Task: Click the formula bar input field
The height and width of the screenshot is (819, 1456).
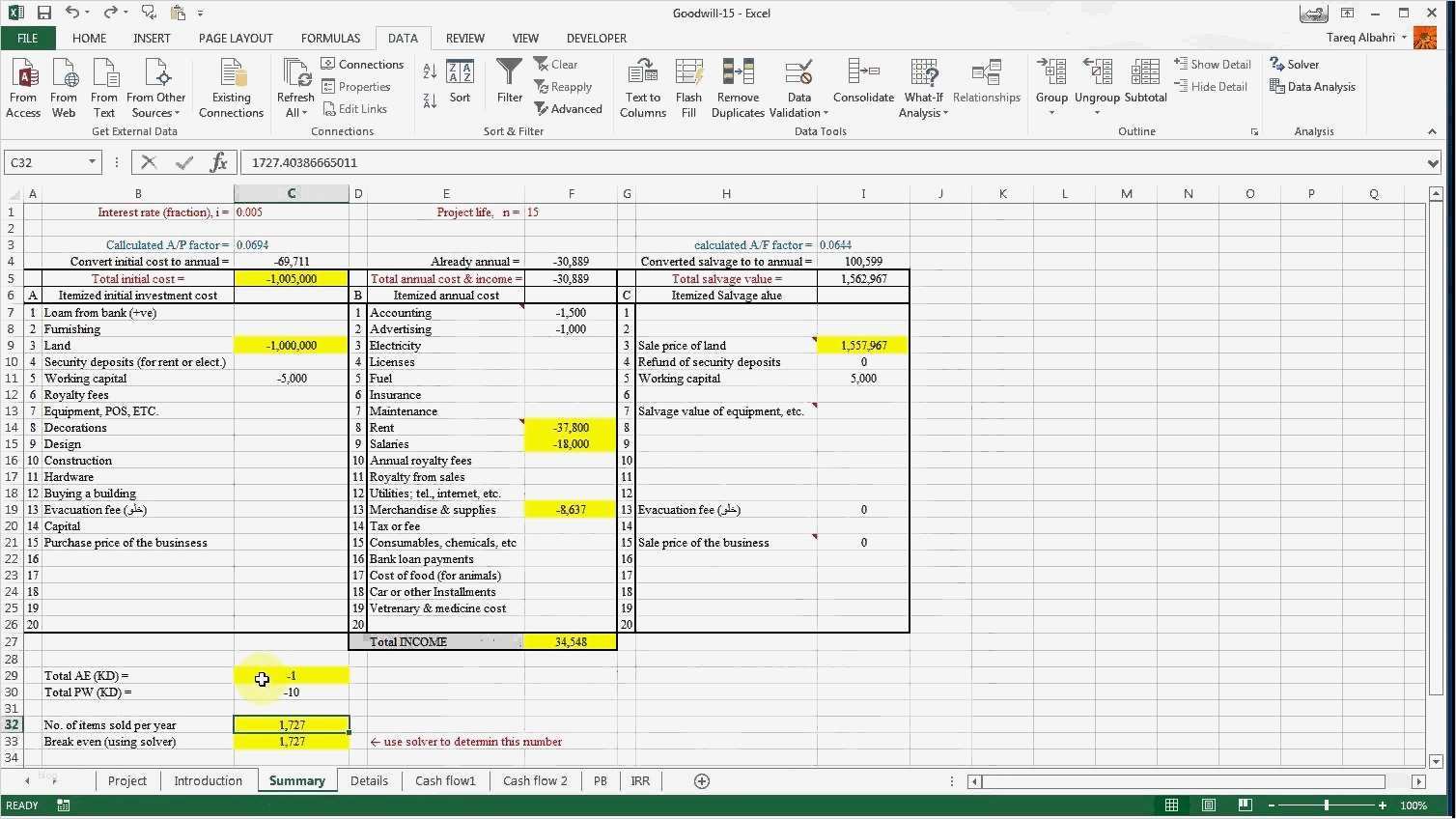Action: [832, 162]
